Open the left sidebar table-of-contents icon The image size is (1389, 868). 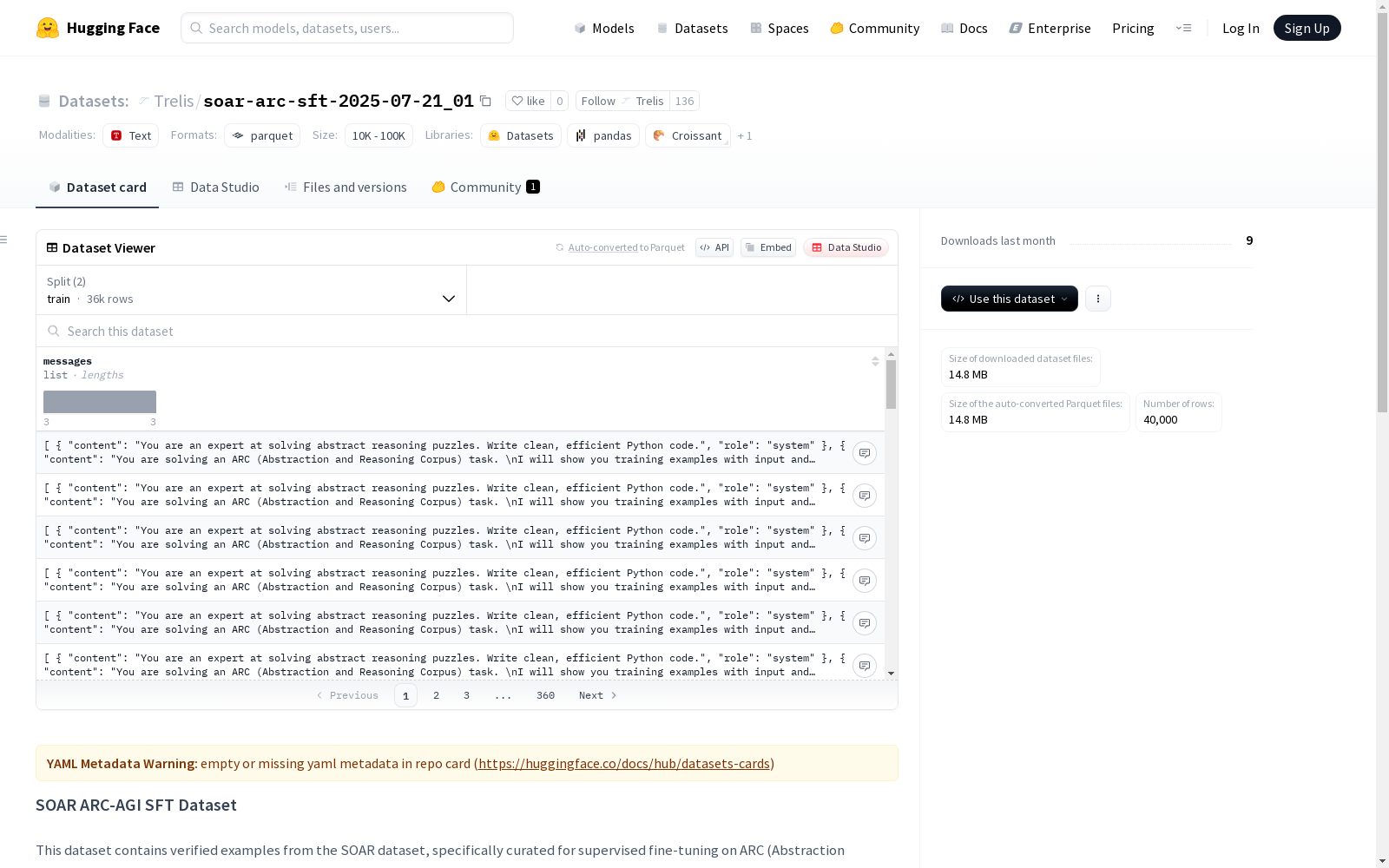pyautogui.click(x=4, y=240)
